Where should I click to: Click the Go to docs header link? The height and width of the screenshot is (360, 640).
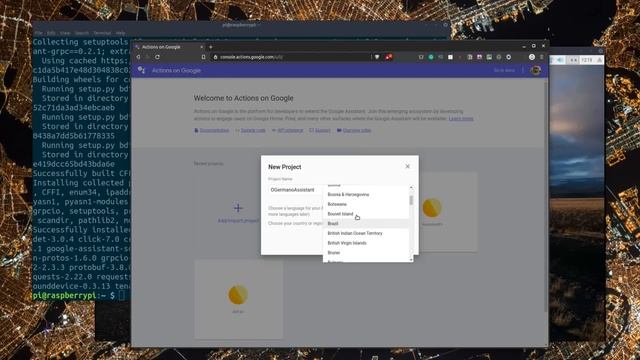click(504, 70)
